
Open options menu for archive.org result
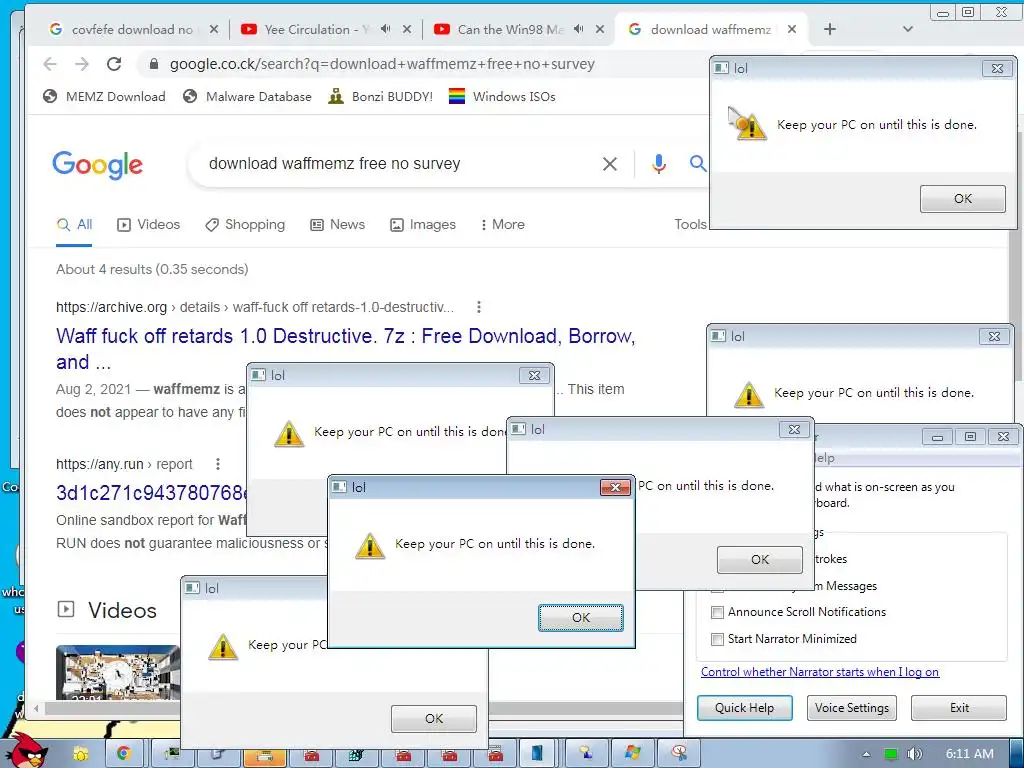click(479, 307)
